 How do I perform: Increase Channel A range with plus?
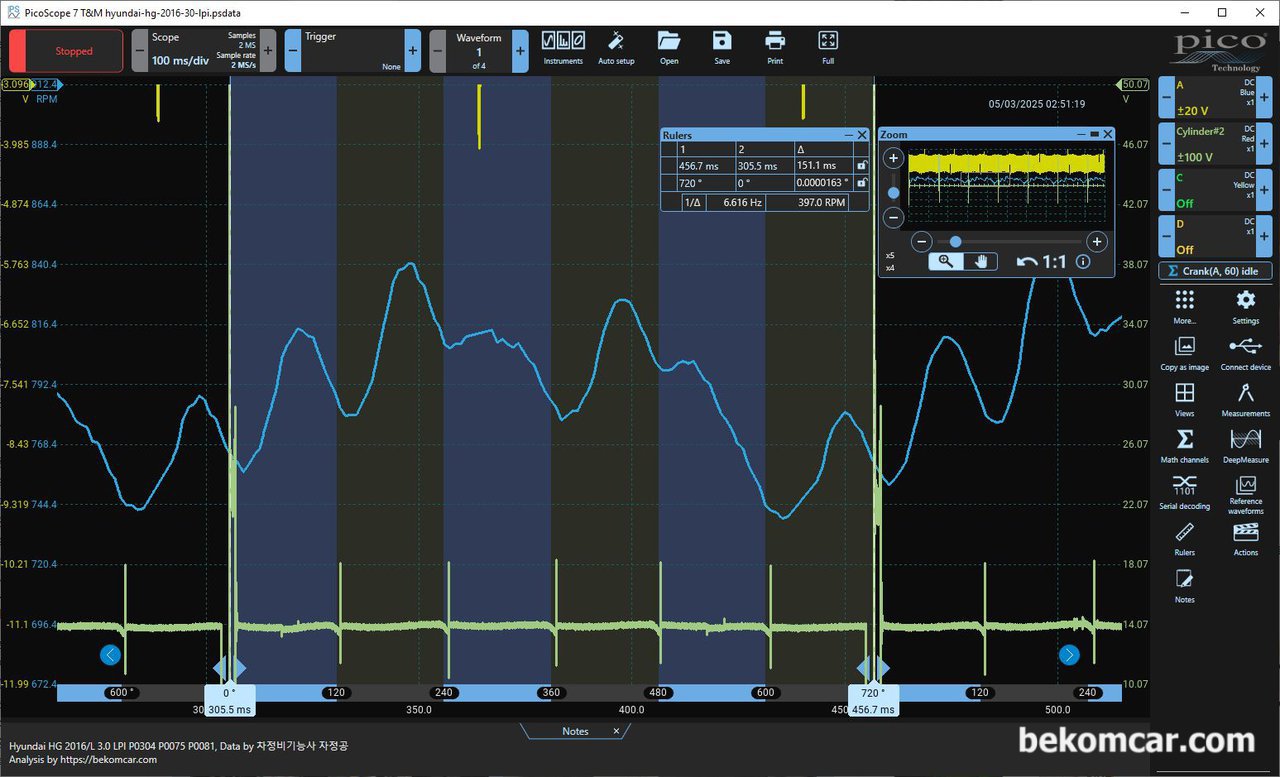pyautogui.click(x=1264, y=98)
